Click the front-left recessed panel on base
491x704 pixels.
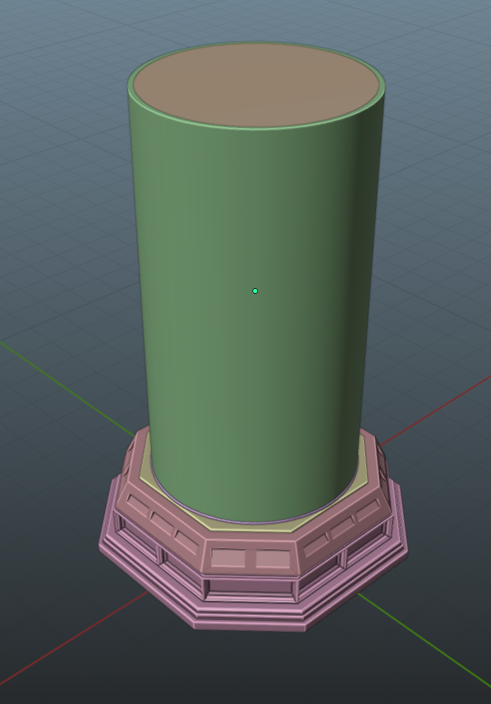[228, 559]
